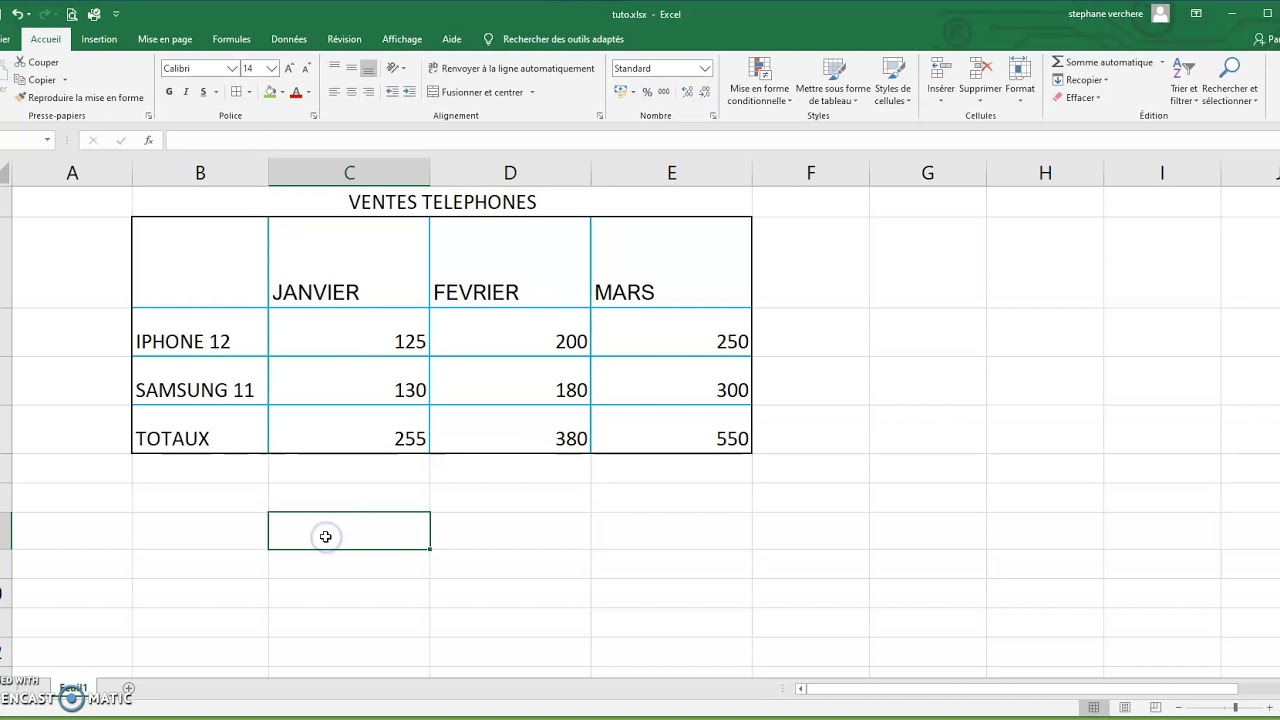Apply thousands separator number format
This screenshot has width=1280, height=720.
664,92
